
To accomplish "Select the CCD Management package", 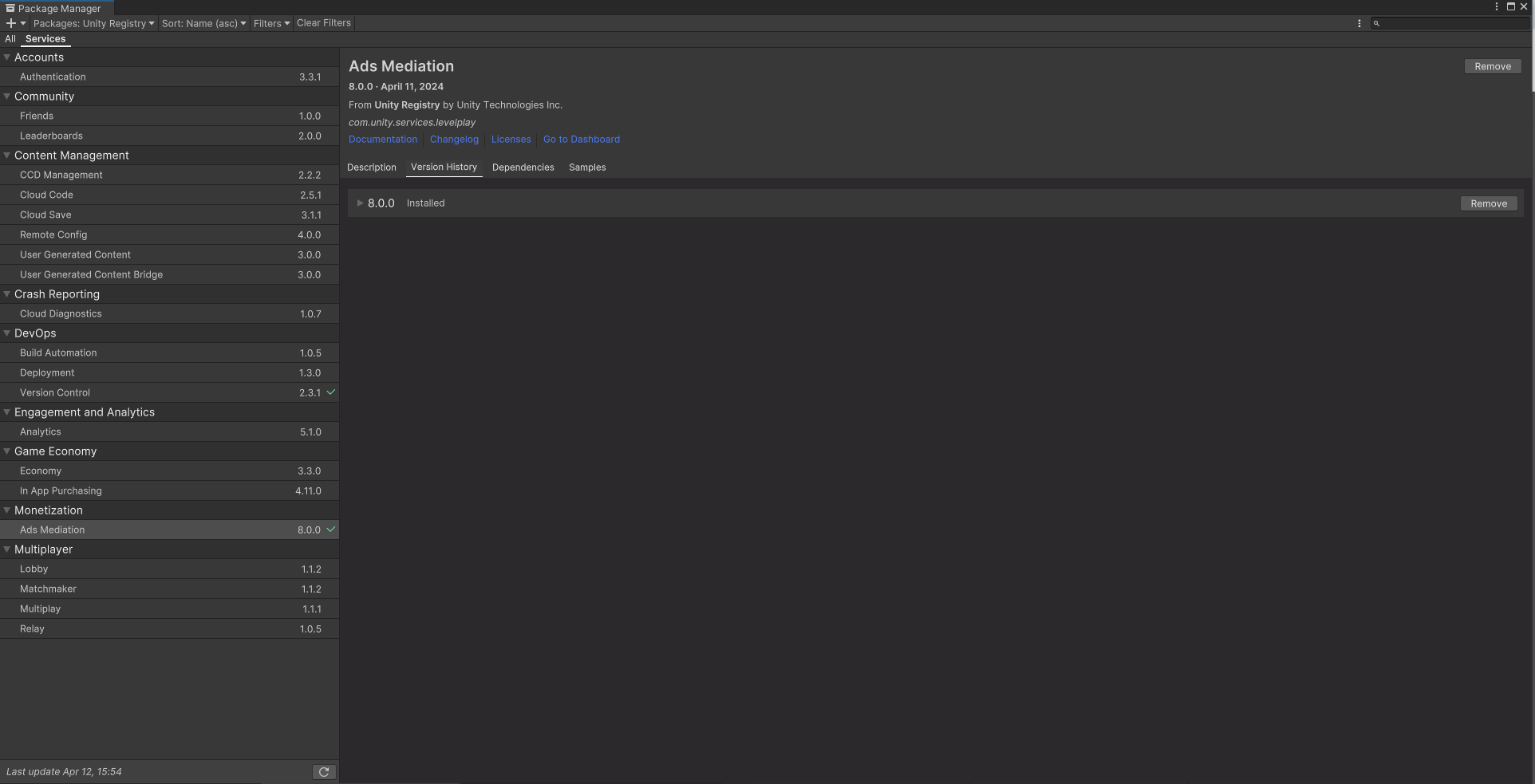I will click(169, 175).
